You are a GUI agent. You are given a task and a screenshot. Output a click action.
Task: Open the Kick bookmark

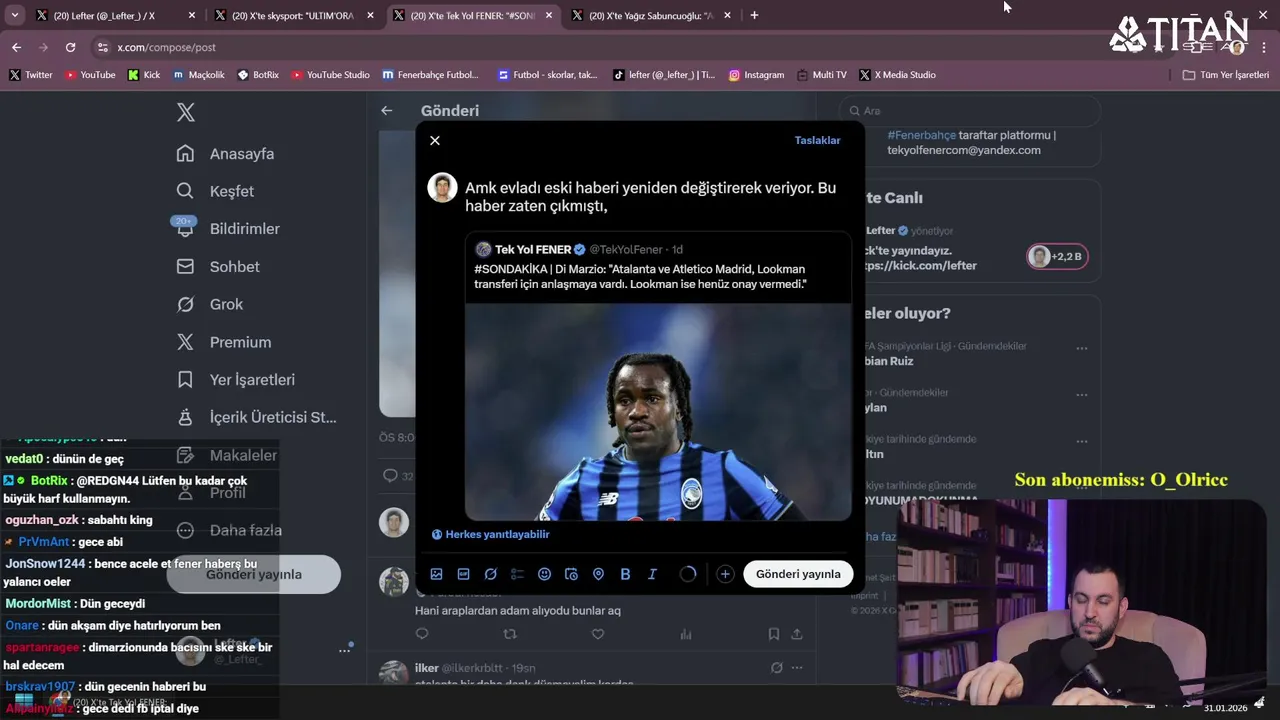coord(144,75)
